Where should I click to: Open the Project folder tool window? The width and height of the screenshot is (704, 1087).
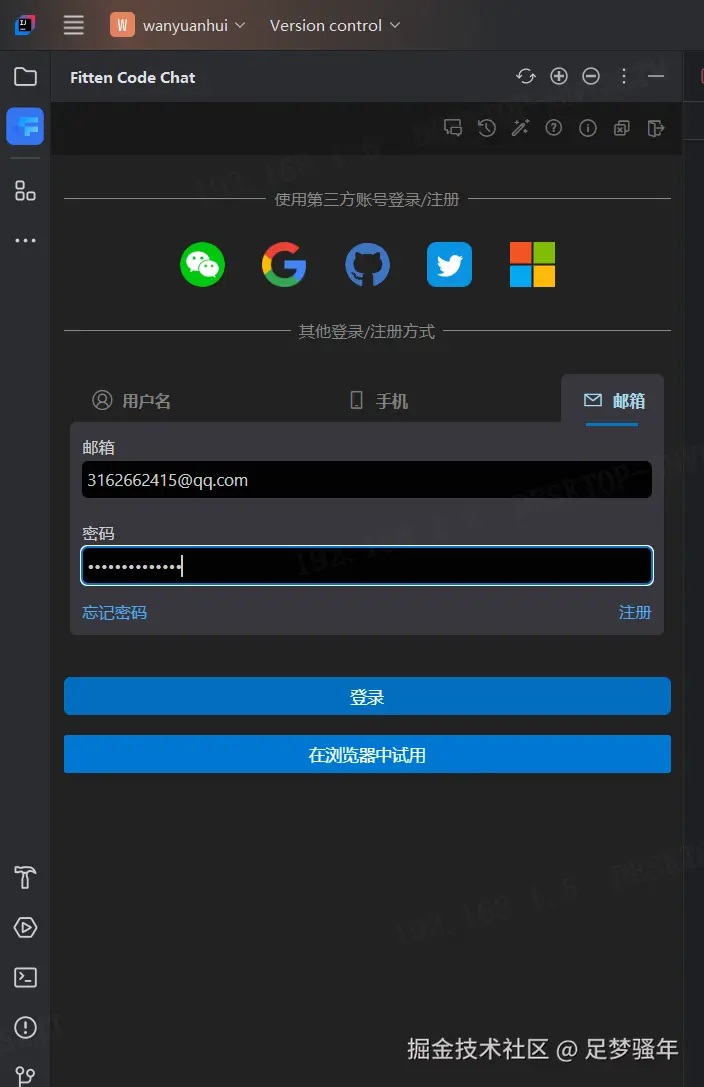pos(26,76)
